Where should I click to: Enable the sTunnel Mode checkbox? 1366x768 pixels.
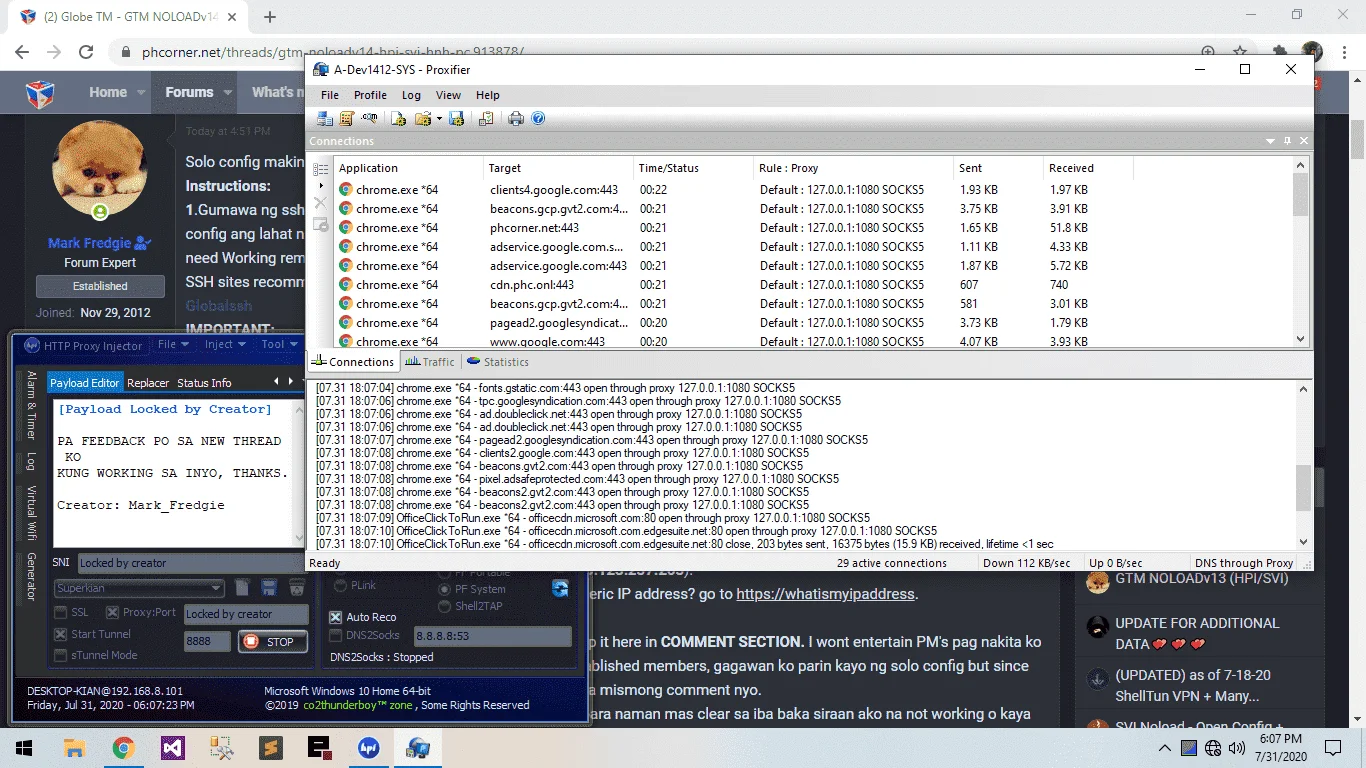62,655
